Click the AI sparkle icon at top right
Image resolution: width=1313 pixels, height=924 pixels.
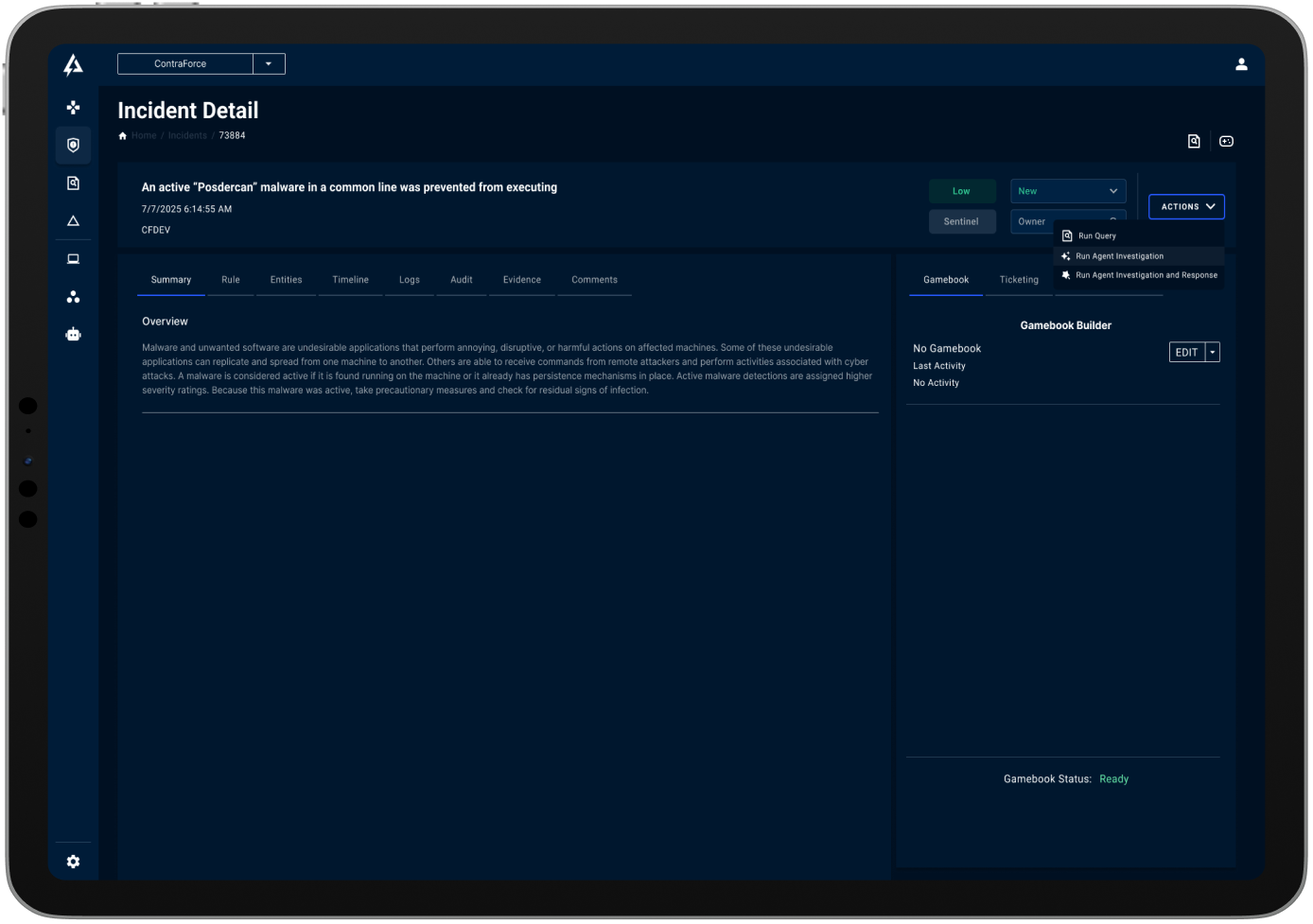pos(1227,140)
